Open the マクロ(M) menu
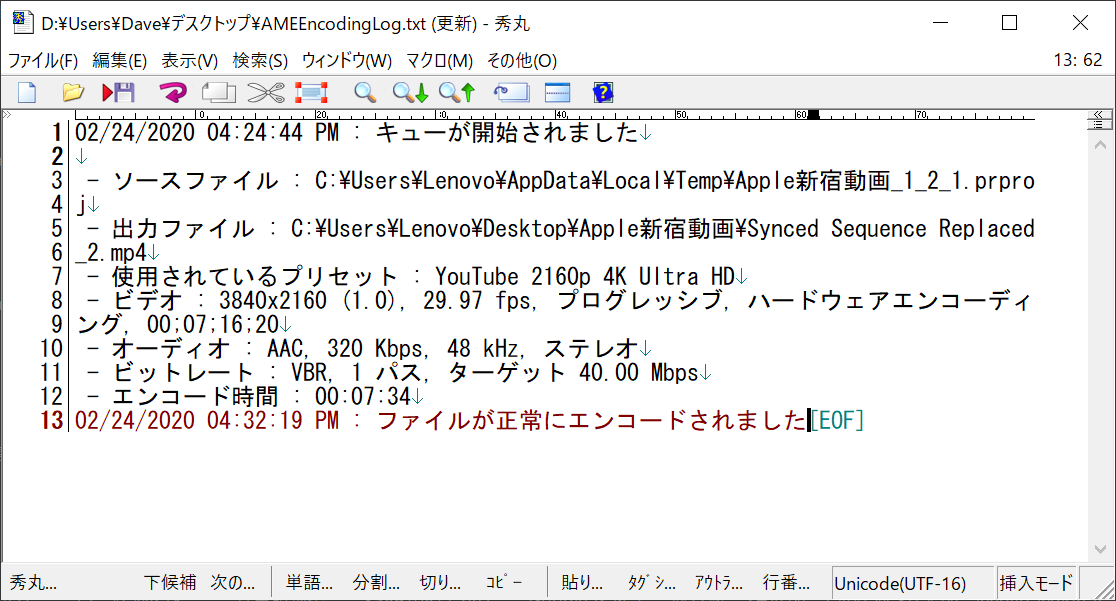 tap(439, 61)
